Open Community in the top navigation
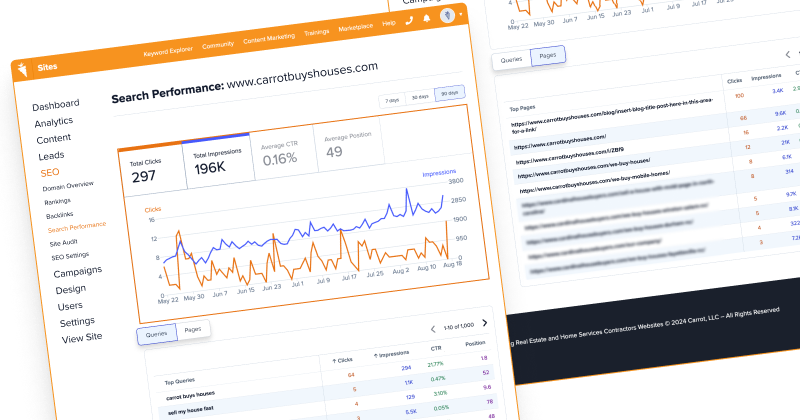 218,45
